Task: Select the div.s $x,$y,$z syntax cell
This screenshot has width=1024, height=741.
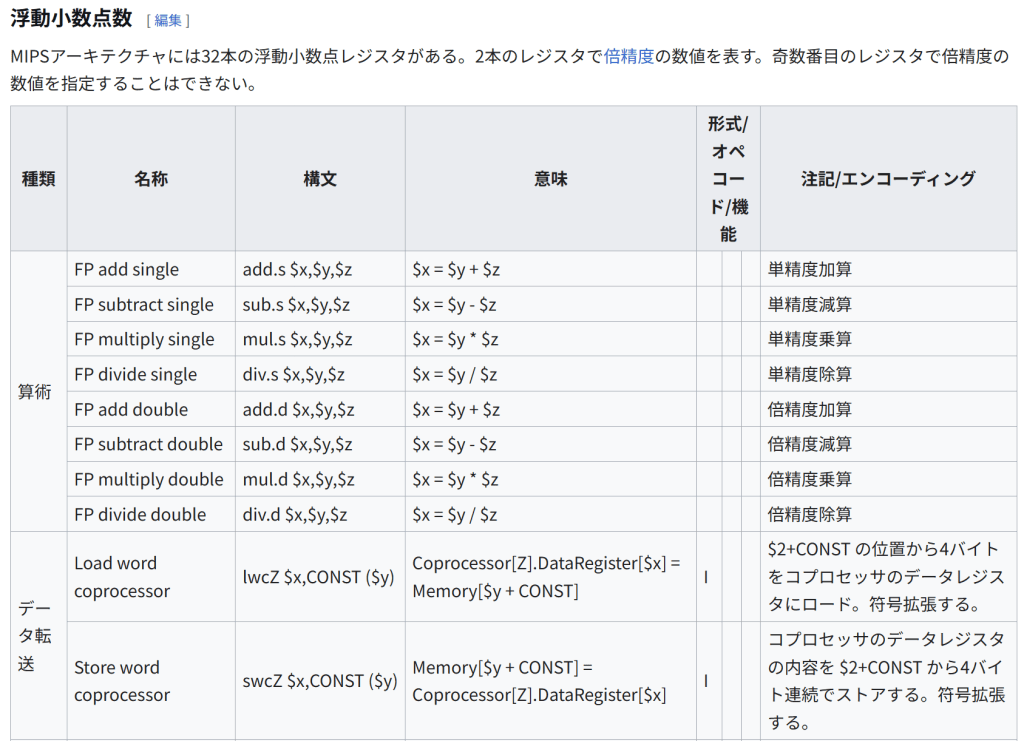Action: (x=294, y=375)
